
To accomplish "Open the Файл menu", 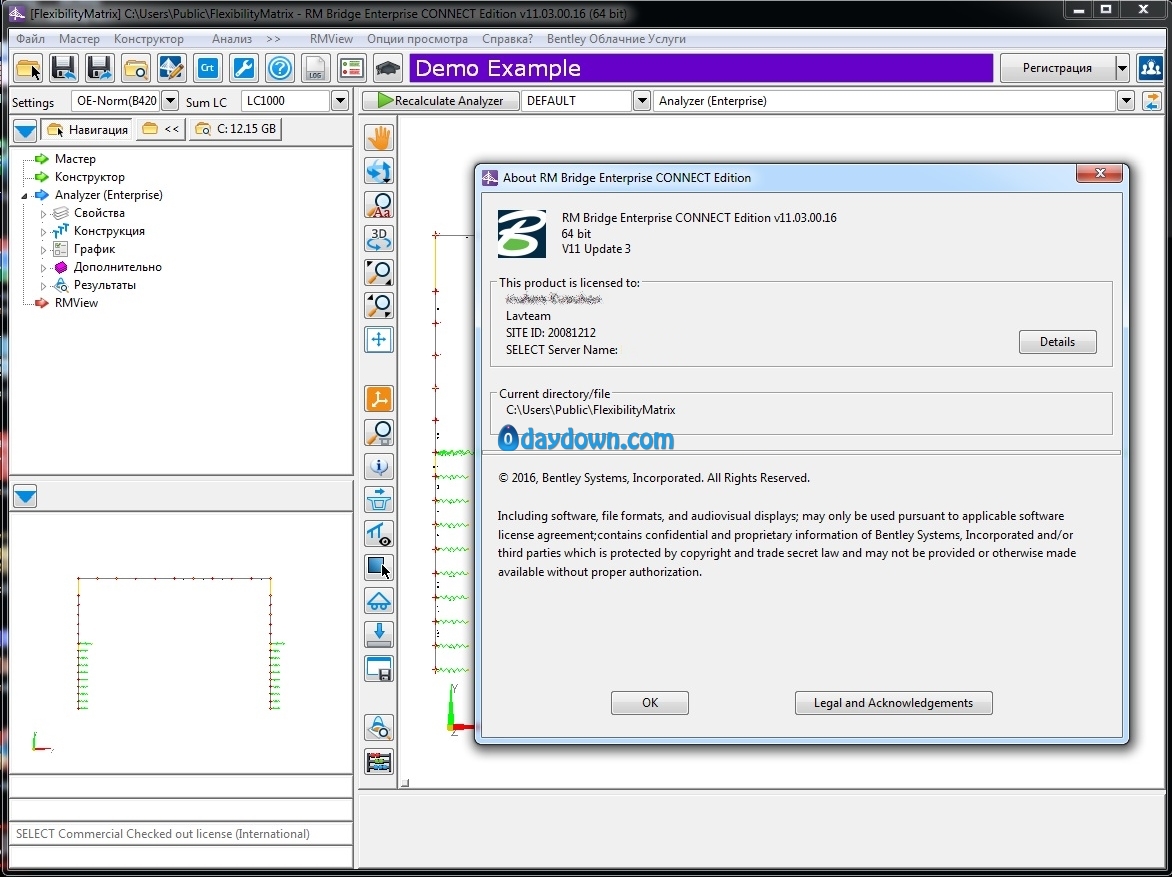I will (x=31, y=39).
